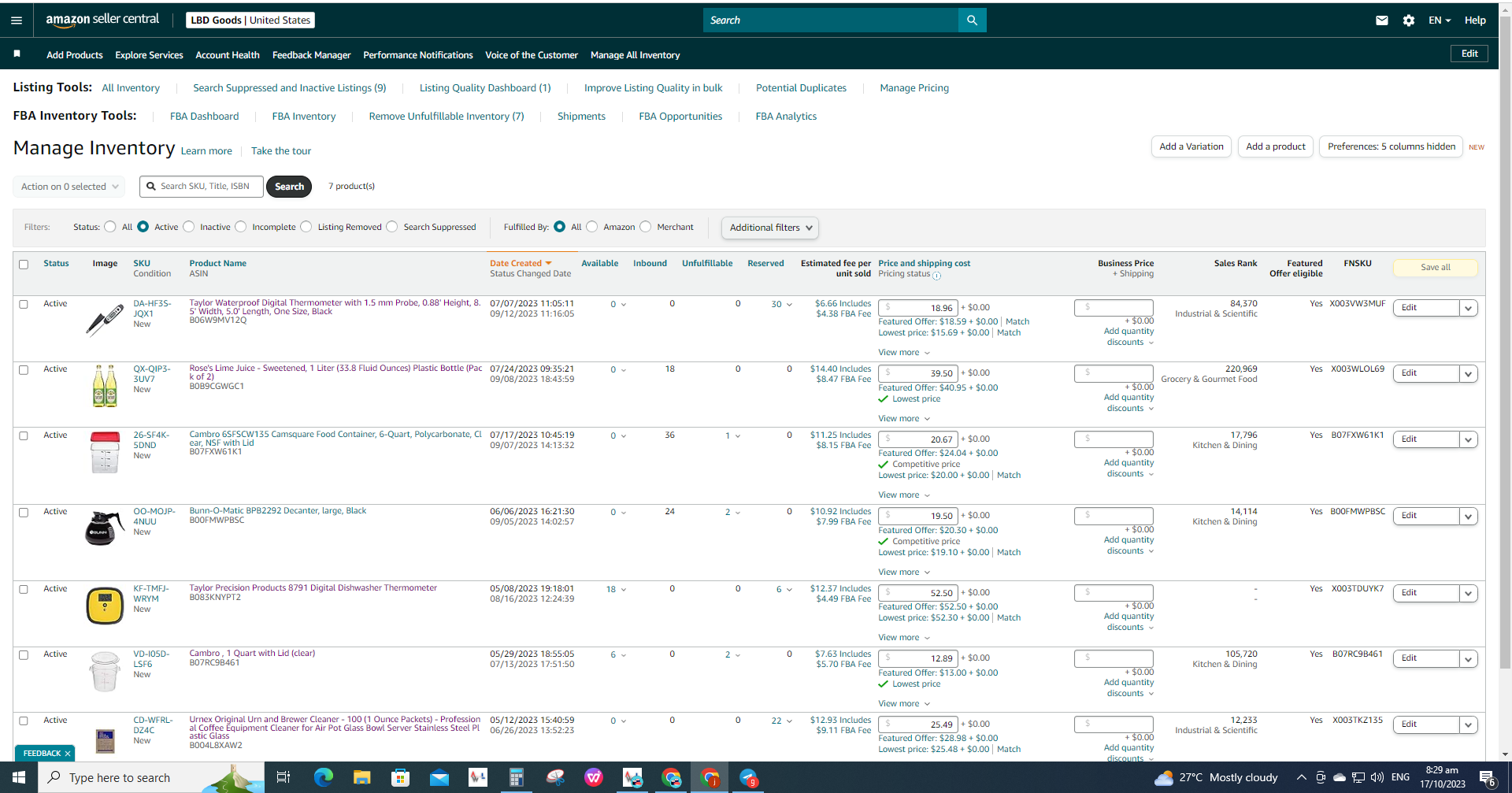Open the Account Health menu item

tap(228, 55)
